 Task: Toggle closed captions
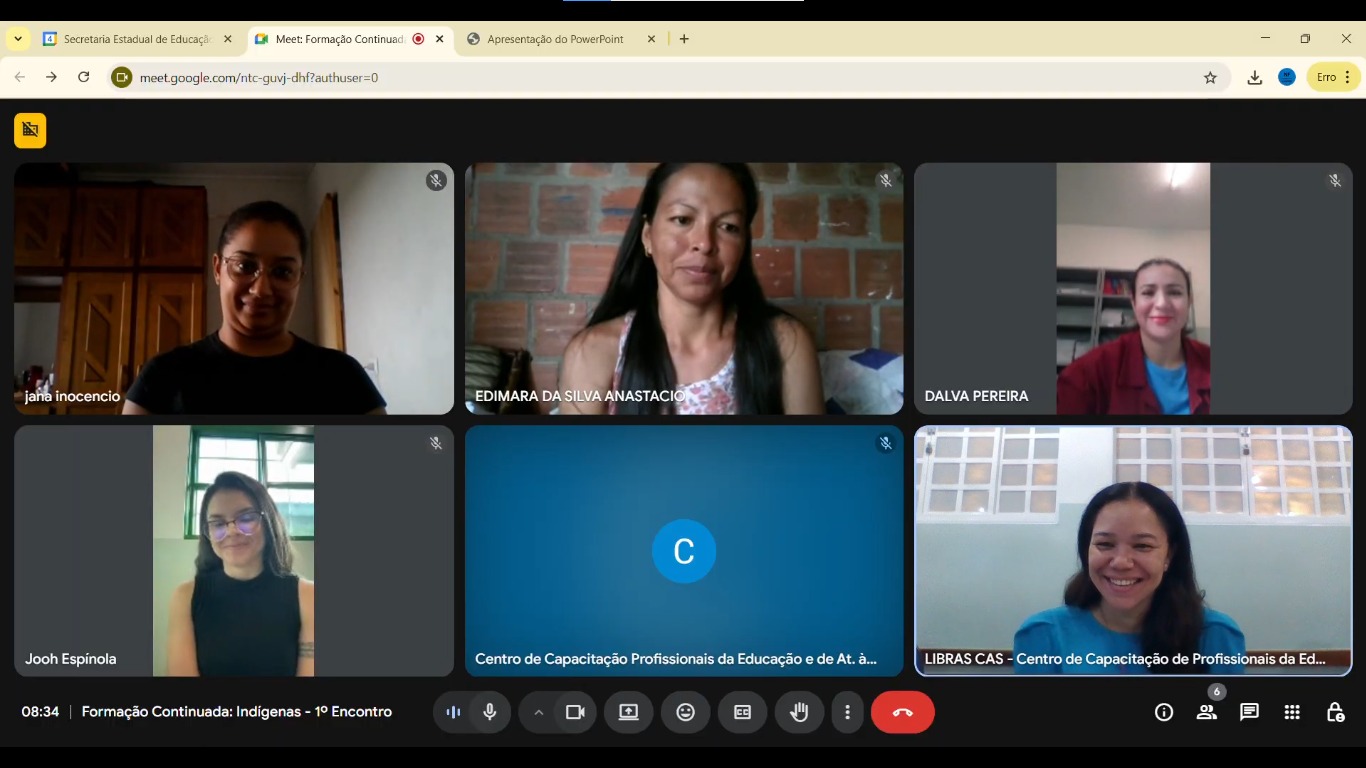[742, 712]
